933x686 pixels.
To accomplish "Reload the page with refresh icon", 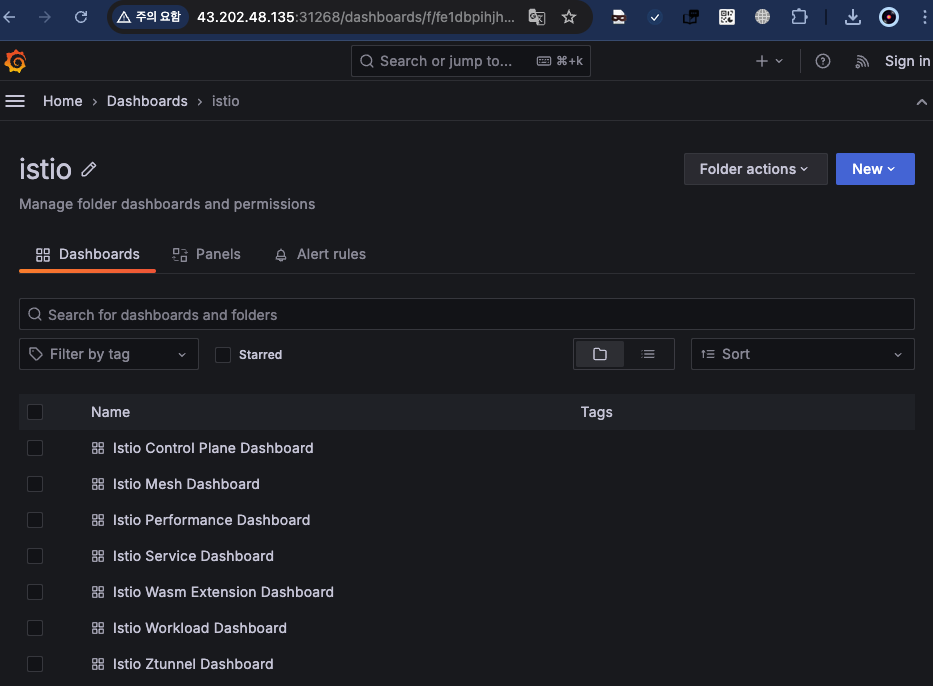I will pyautogui.click(x=81, y=17).
